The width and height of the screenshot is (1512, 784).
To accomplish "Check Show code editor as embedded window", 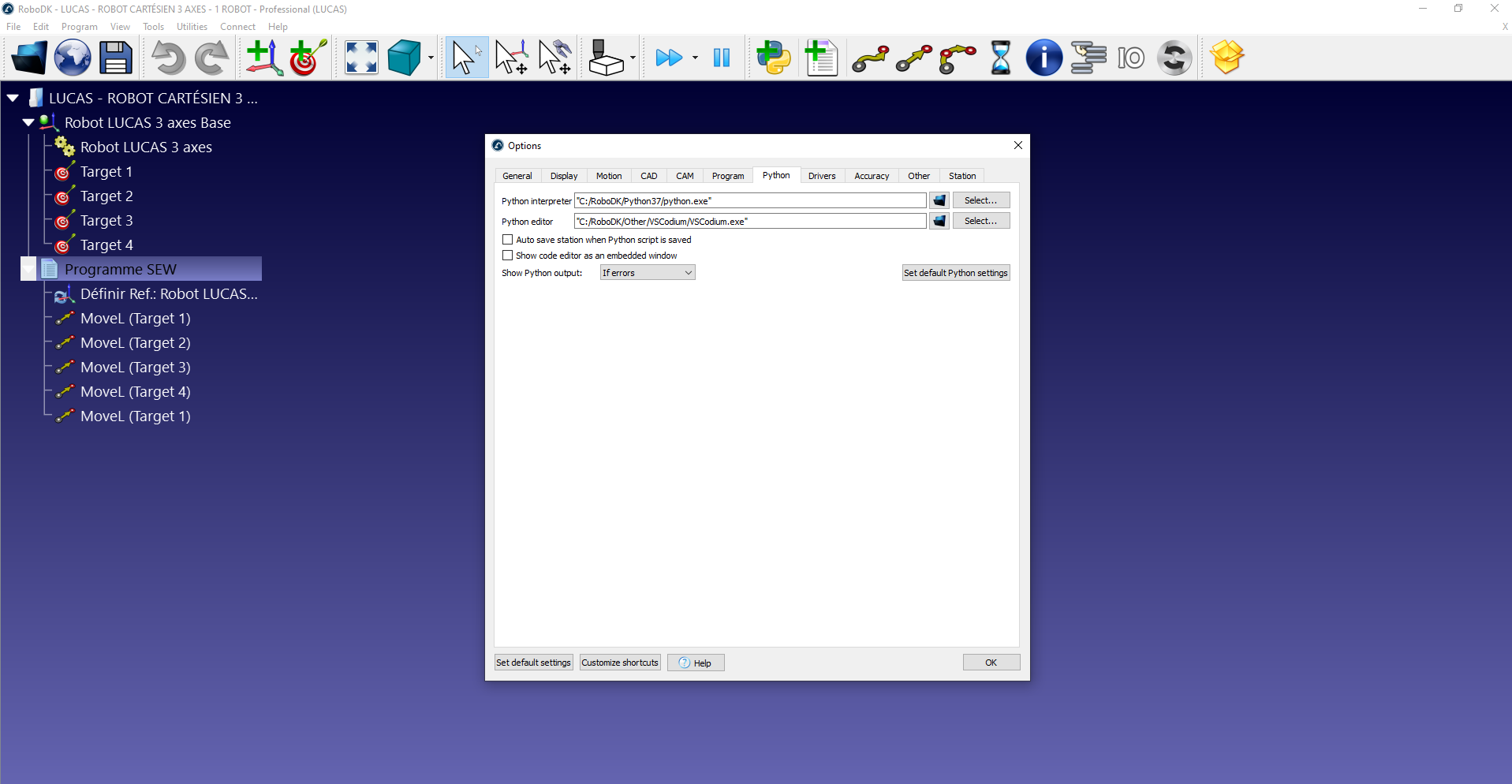I will [x=508, y=256].
